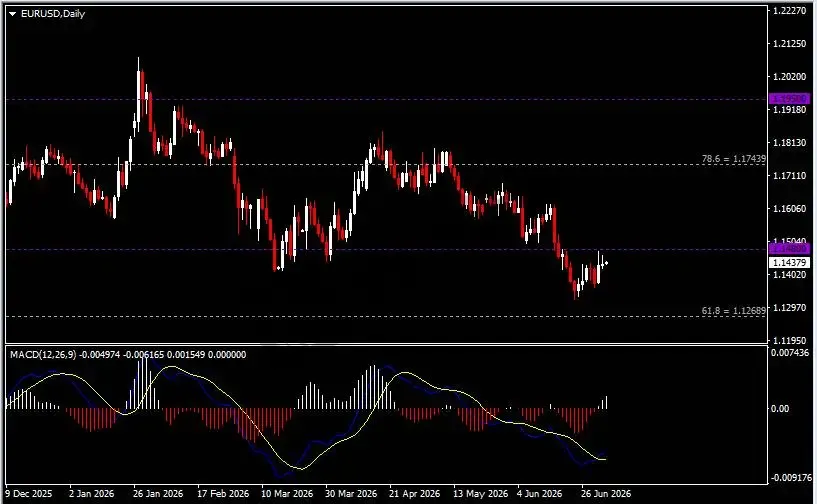Click the MACD(12,26,9) indicator label
The image size is (817, 504).
[43, 354]
